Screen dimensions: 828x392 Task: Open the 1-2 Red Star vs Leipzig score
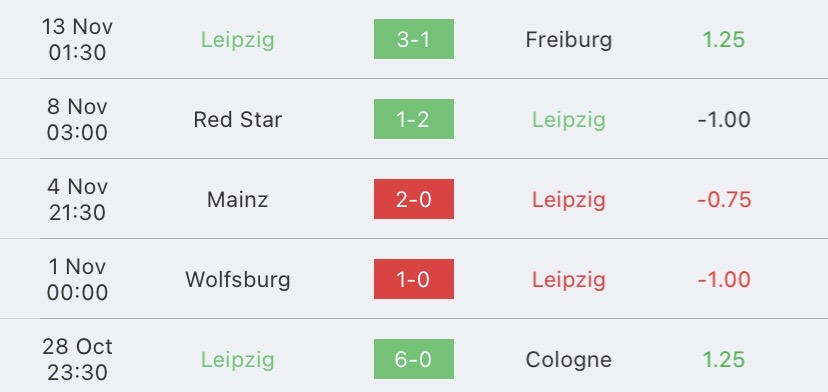[x=413, y=119]
